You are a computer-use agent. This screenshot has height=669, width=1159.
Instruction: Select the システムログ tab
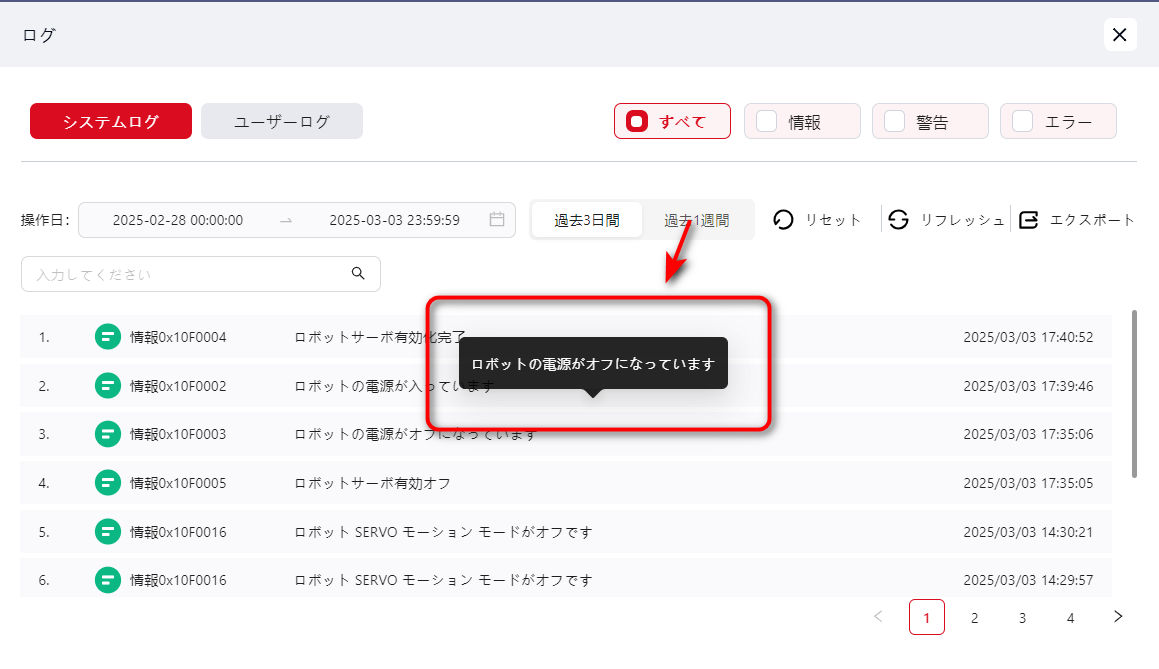(110, 121)
